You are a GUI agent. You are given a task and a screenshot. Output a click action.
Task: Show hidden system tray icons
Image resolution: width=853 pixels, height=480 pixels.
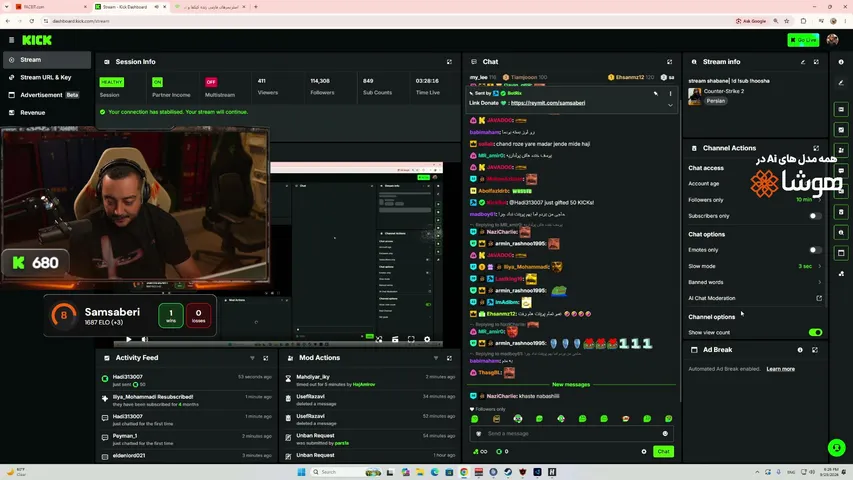pyautogui.click(x=757, y=472)
